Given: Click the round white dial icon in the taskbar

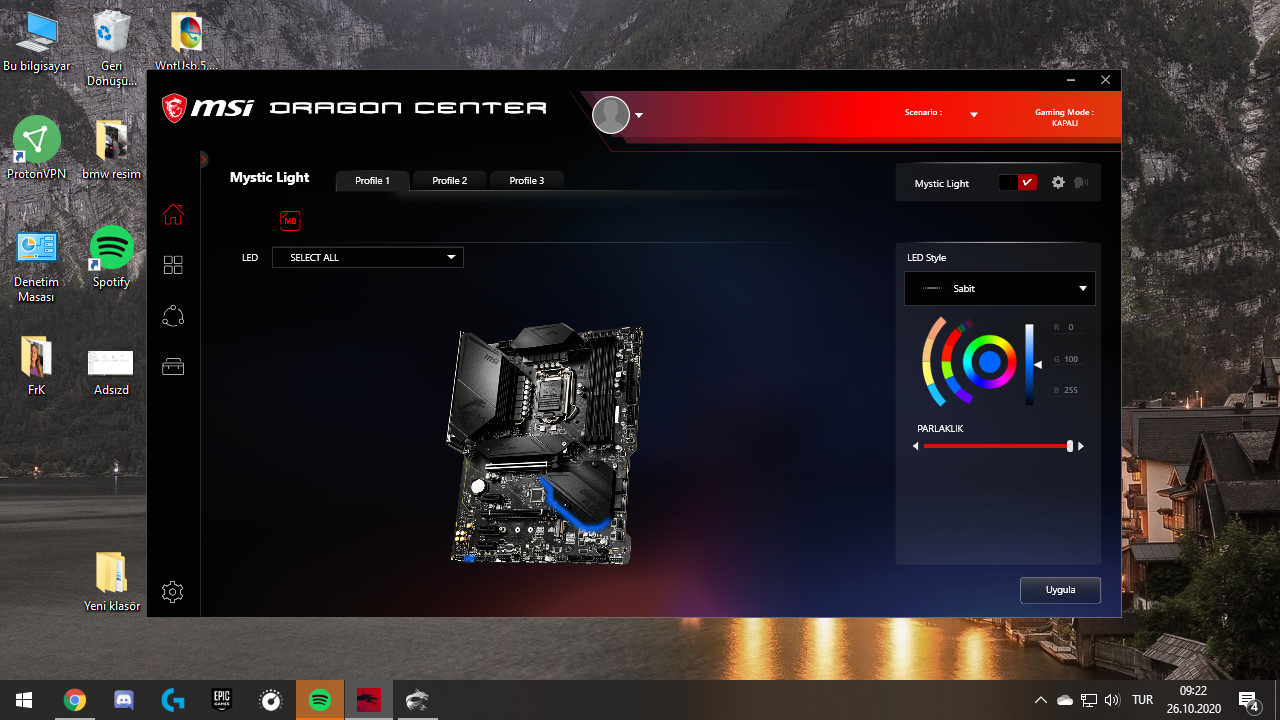Looking at the screenshot, I should tap(270, 700).
